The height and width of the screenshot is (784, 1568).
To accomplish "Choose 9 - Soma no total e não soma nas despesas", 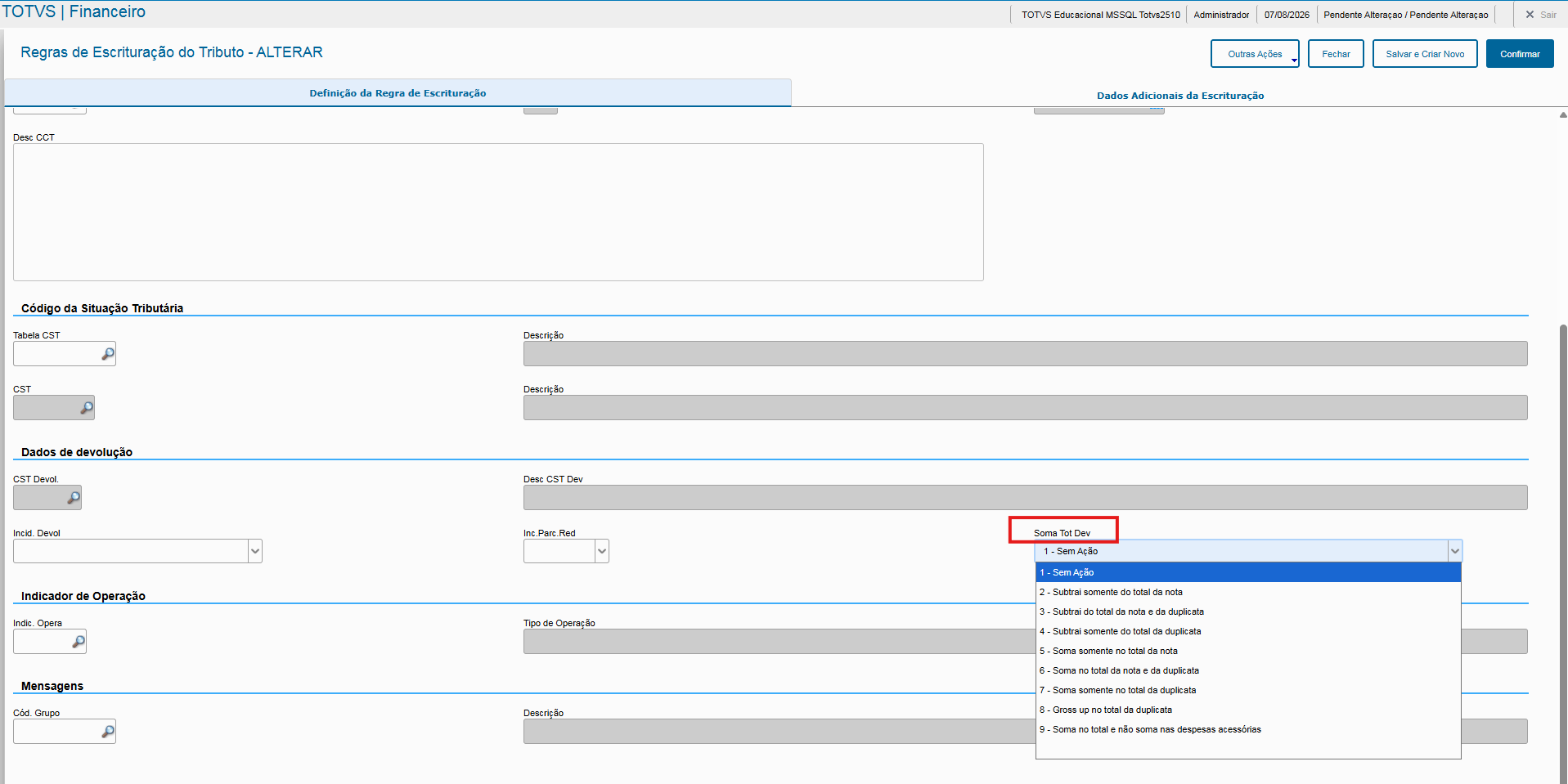I will coord(1248,729).
